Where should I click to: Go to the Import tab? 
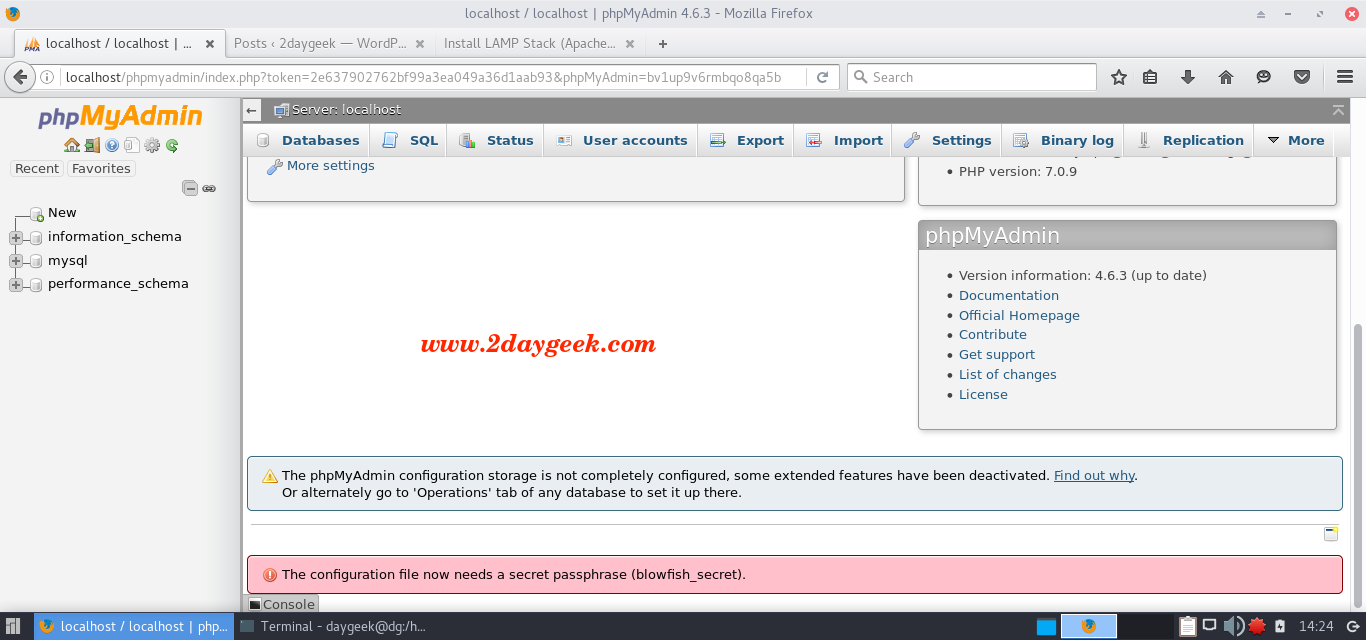pos(844,140)
